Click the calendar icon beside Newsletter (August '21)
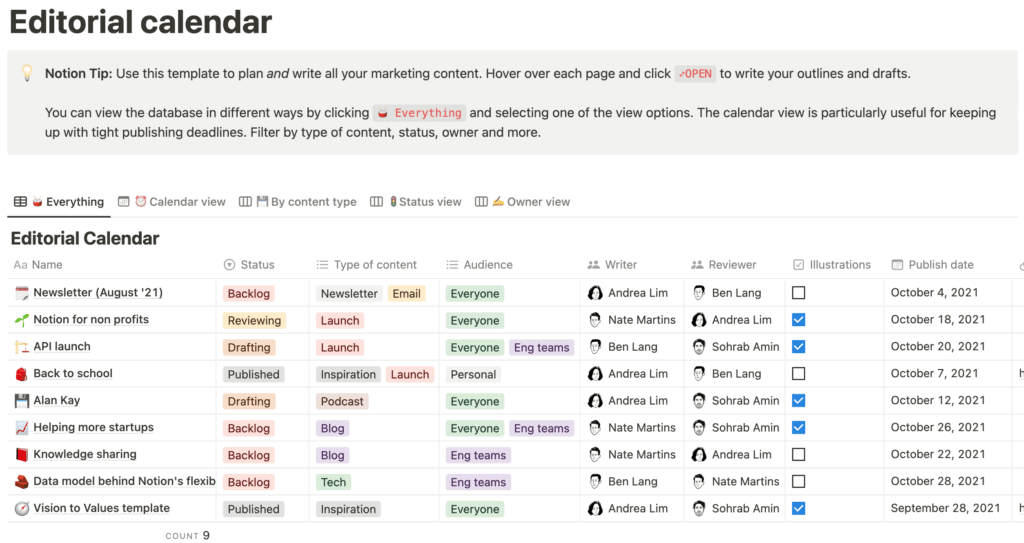 (22, 293)
